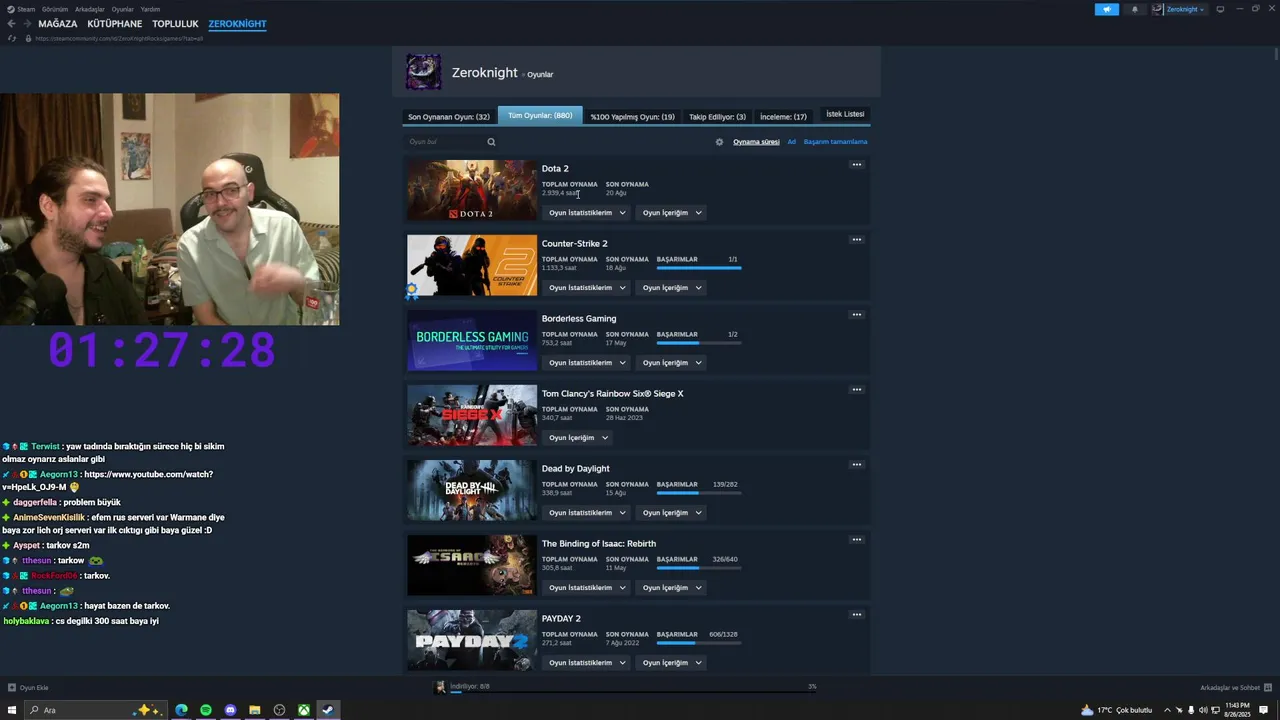Click Counter-Strike 2 achievement progress bar
Screen dimensions: 1280x720
(699, 268)
